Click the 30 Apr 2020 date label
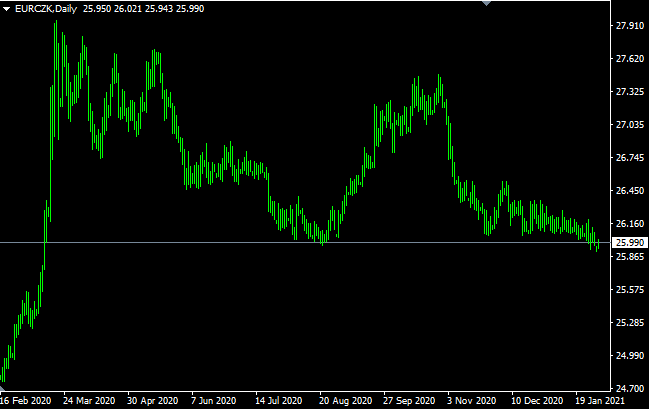Image resolution: width=649 pixels, height=409 pixels. (x=152, y=401)
